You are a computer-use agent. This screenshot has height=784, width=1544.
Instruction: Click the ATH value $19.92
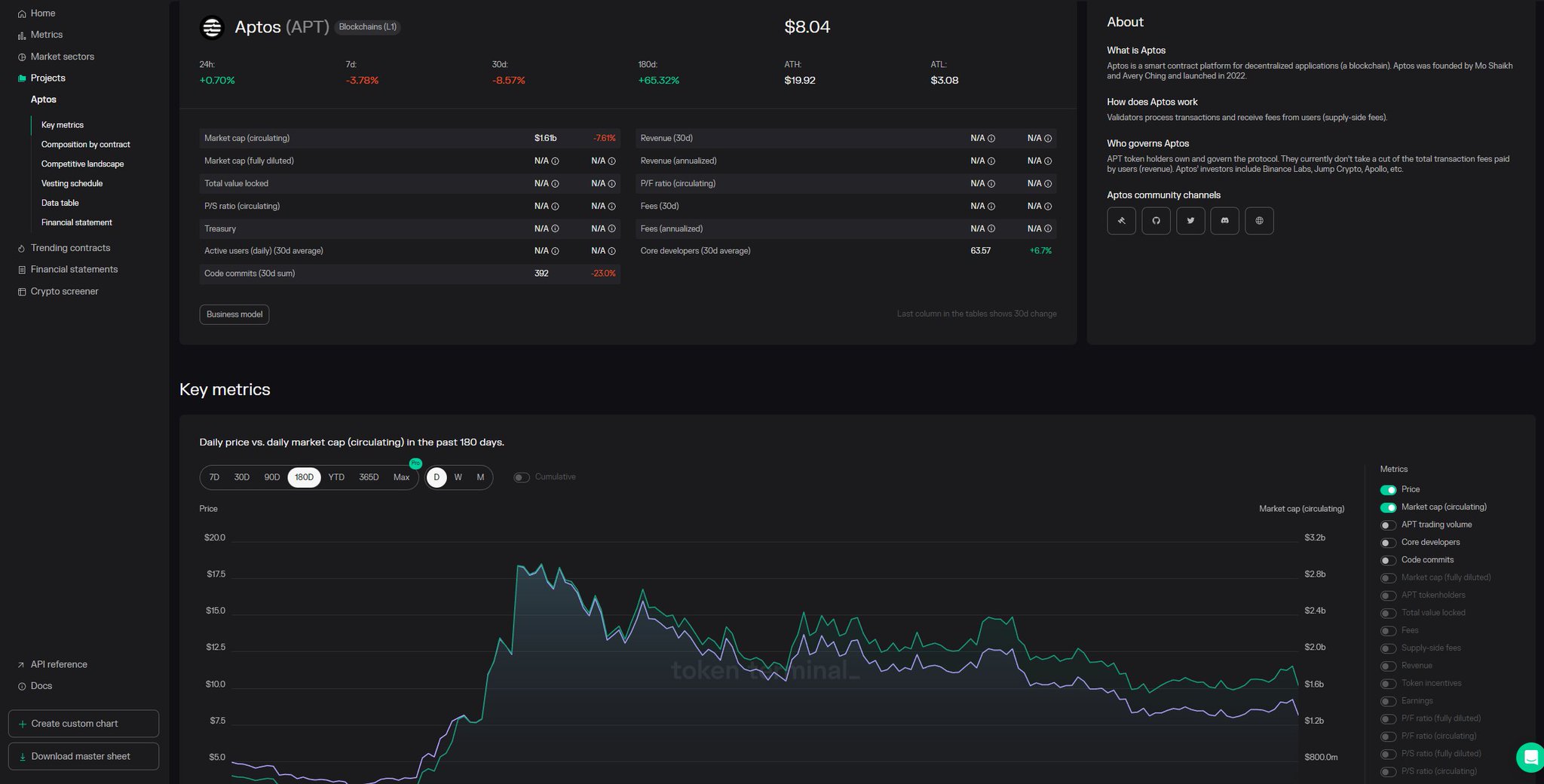tap(800, 81)
